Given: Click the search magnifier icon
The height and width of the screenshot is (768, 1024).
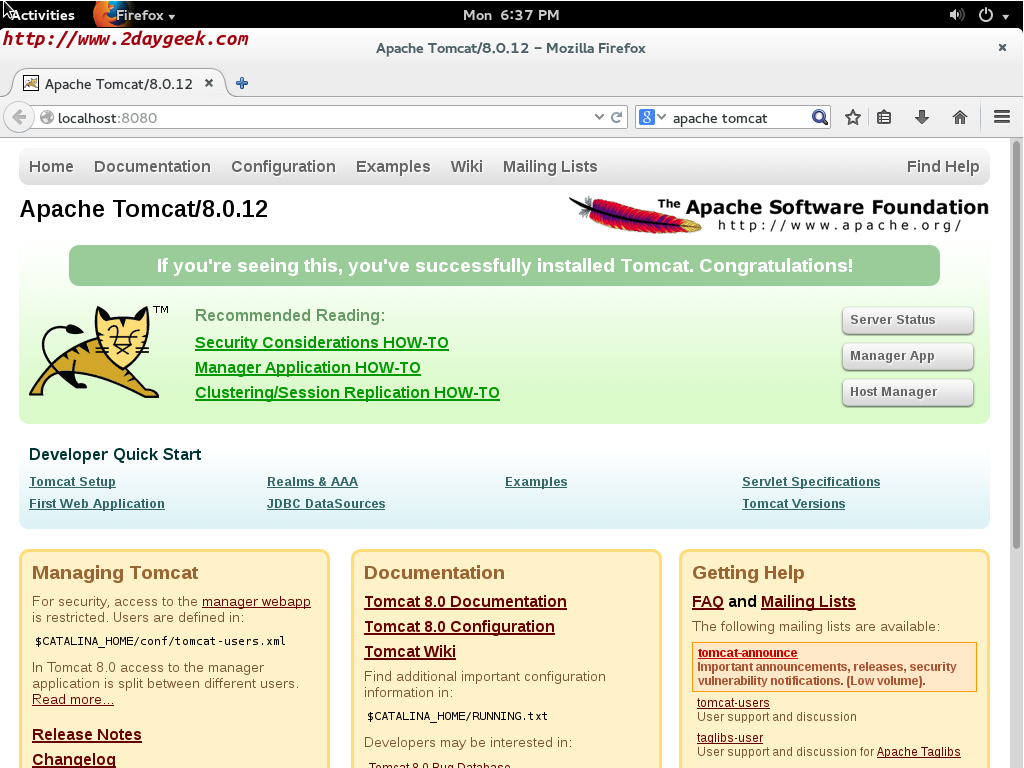Looking at the screenshot, I should click(820, 117).
